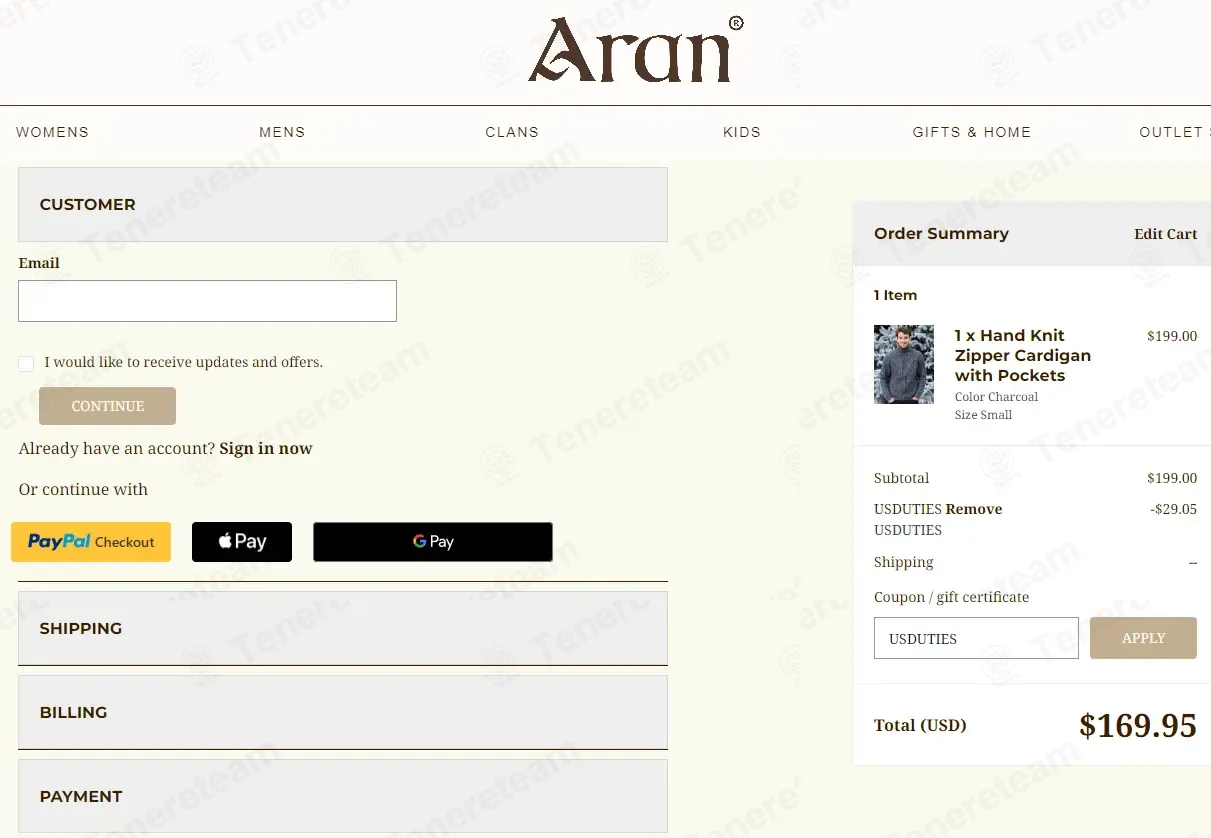Open the cardigan product thumbnail
Image resolution: width=1211 pixels, height=838 pixels.
click(x=904, y=364)
